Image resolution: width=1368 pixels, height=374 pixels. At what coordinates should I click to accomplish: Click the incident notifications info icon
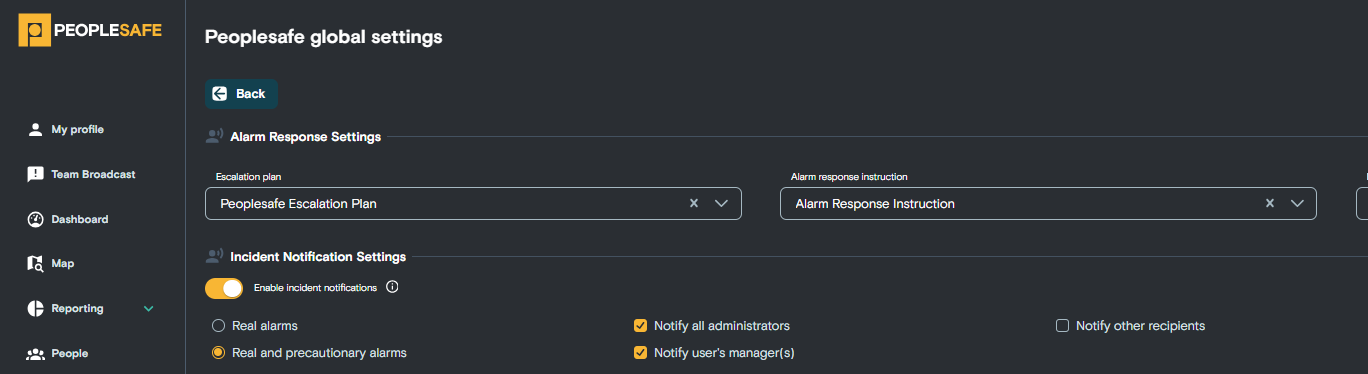[x=392, y=288]
